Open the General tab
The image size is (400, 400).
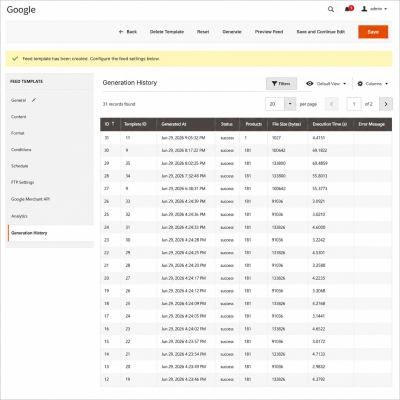(19, 100)
